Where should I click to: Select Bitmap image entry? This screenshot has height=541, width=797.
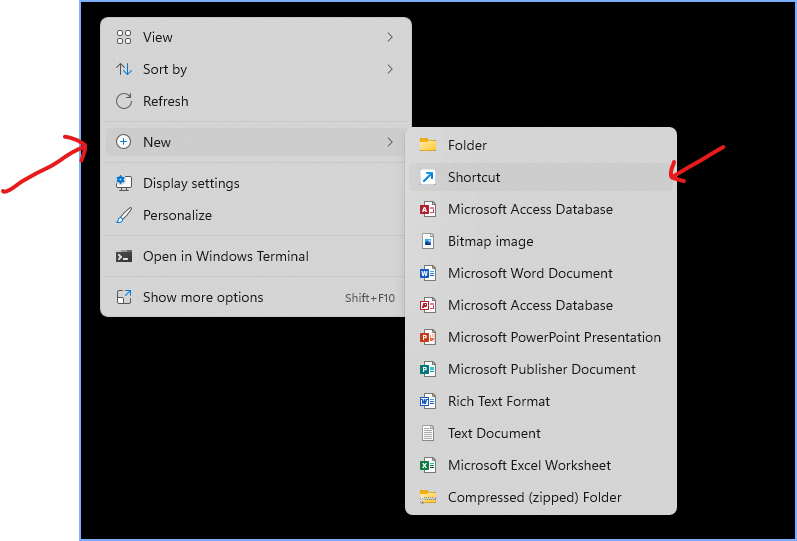click(x=490, y=241)
